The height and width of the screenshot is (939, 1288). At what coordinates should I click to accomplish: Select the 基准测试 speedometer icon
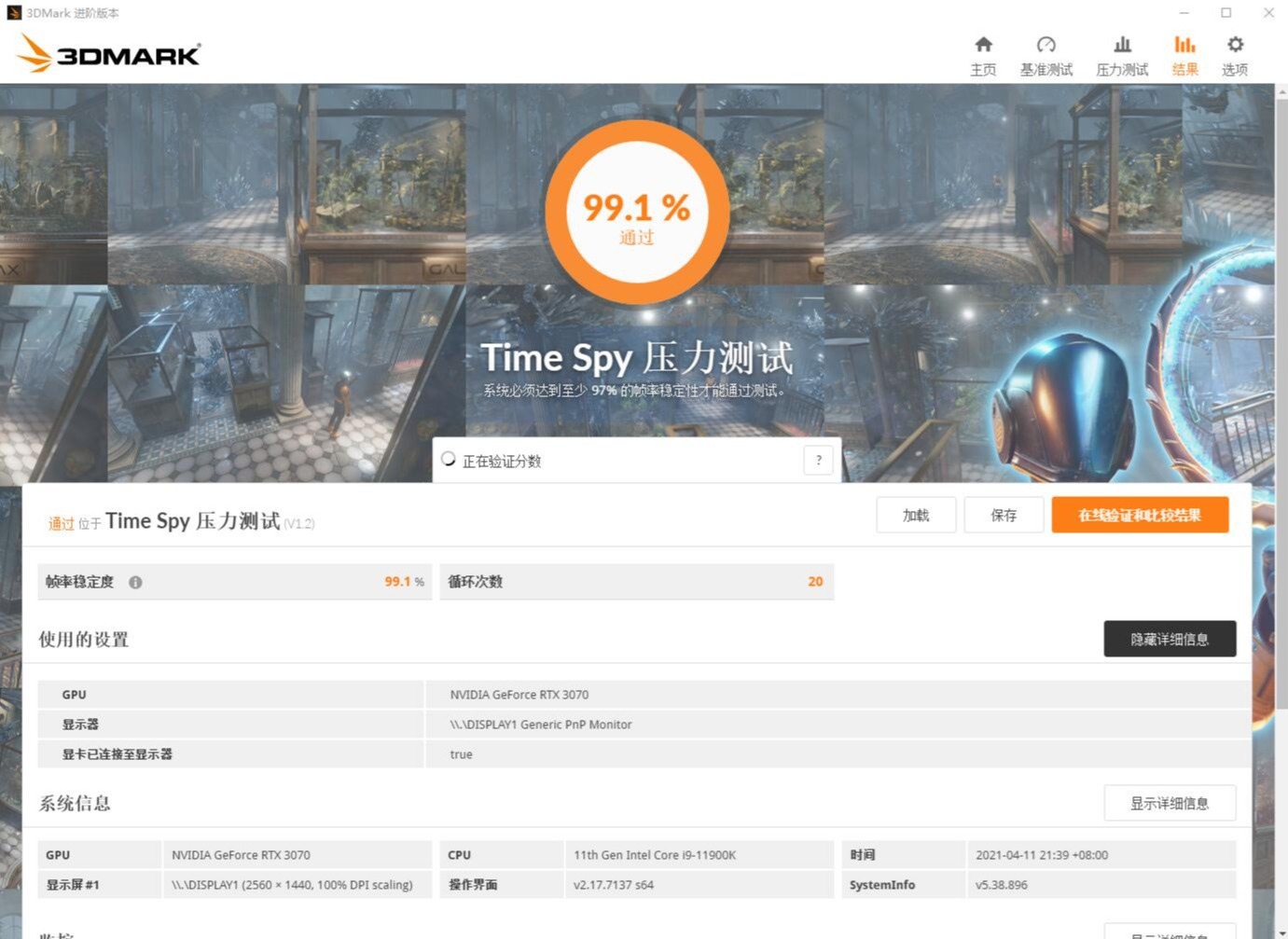coord(1046,53)
